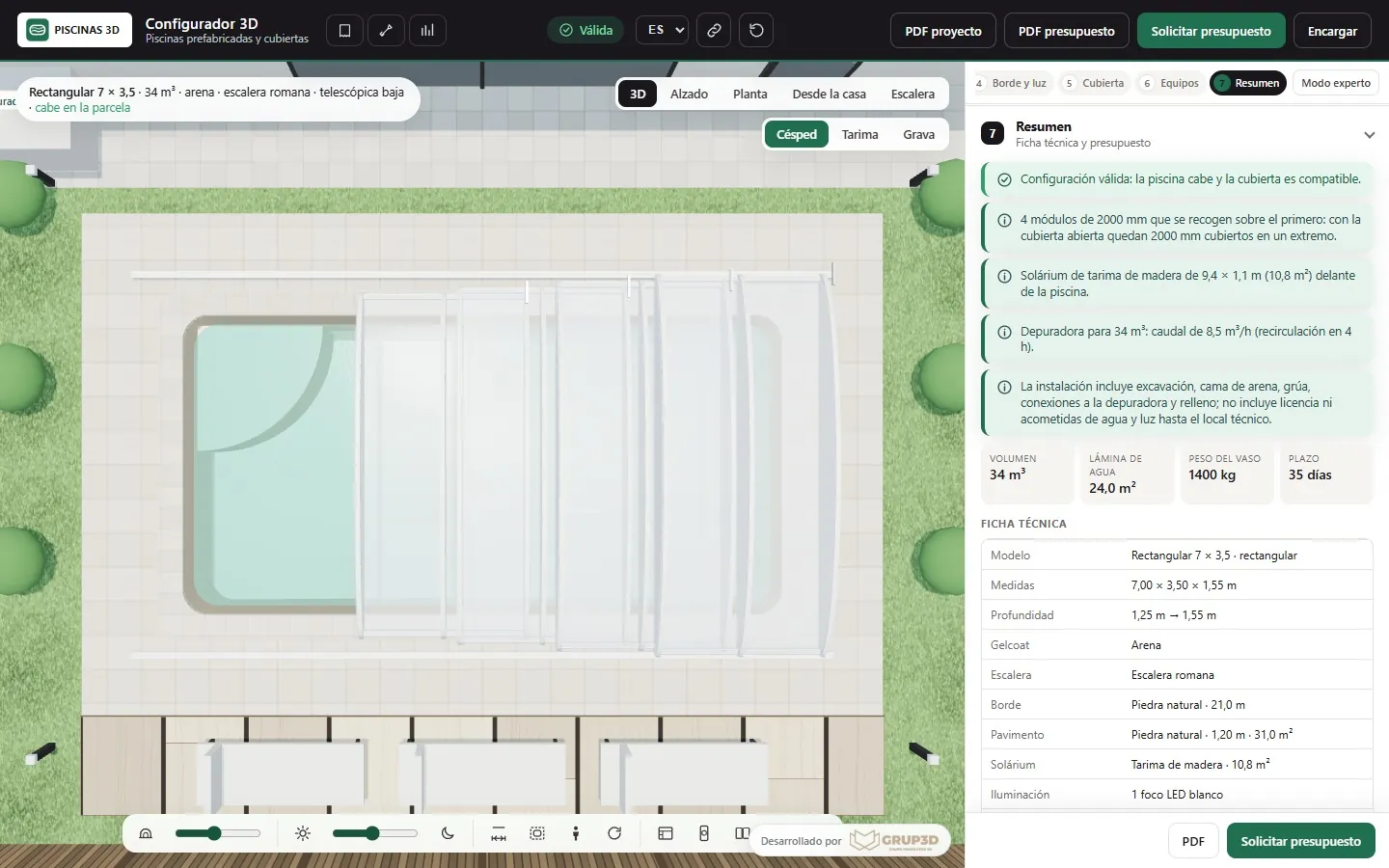This screenshot has height=868, width=1389.
Task: Click the PDF presupuesto button
Action: [x=1067, y=31]
